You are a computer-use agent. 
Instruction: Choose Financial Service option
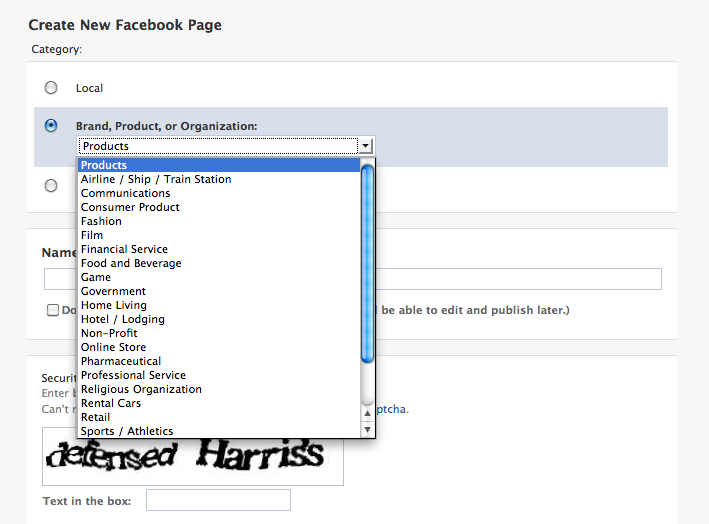tap(219, 249)
